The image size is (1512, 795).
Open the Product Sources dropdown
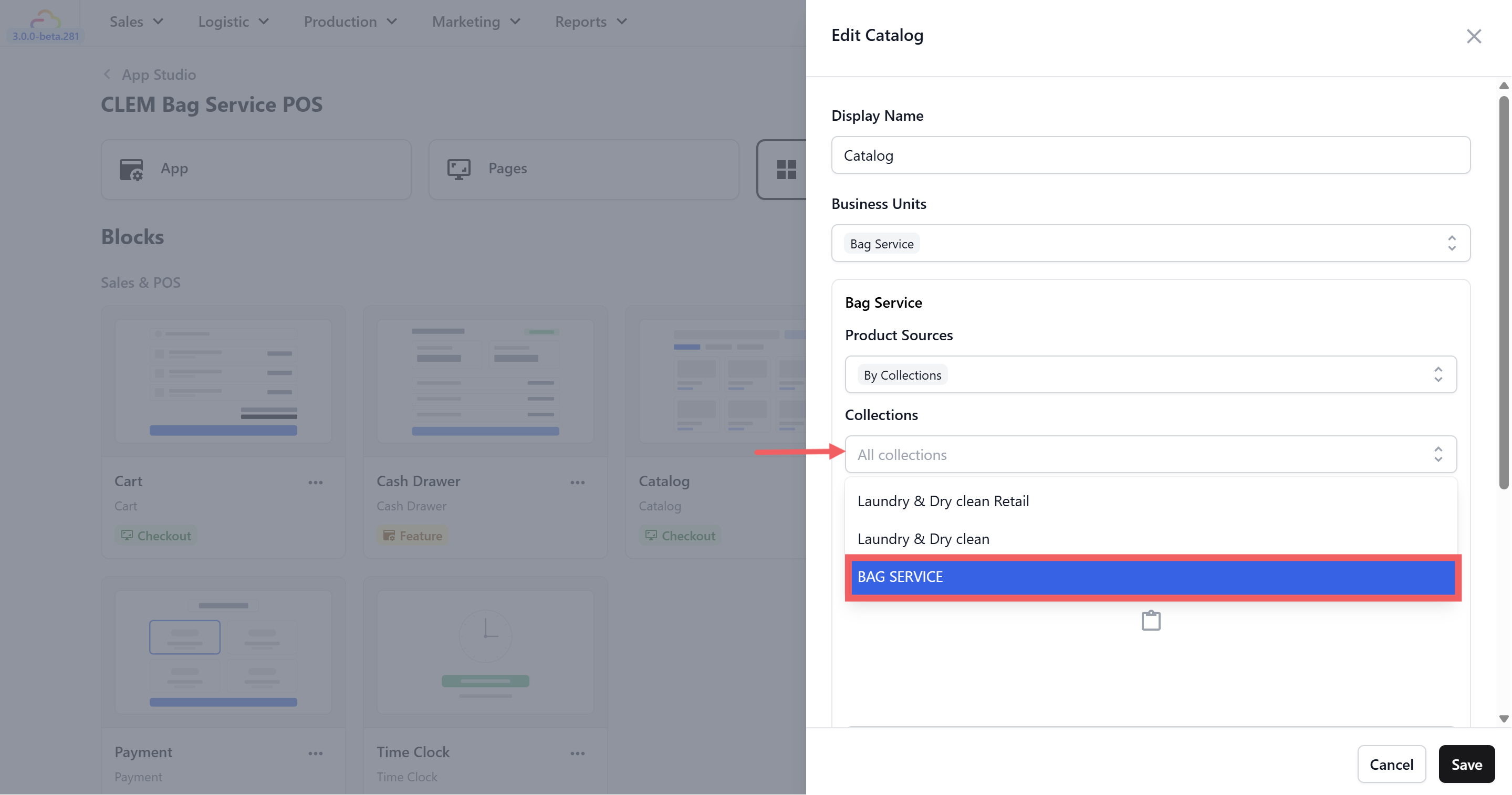tap(1437, 374)
